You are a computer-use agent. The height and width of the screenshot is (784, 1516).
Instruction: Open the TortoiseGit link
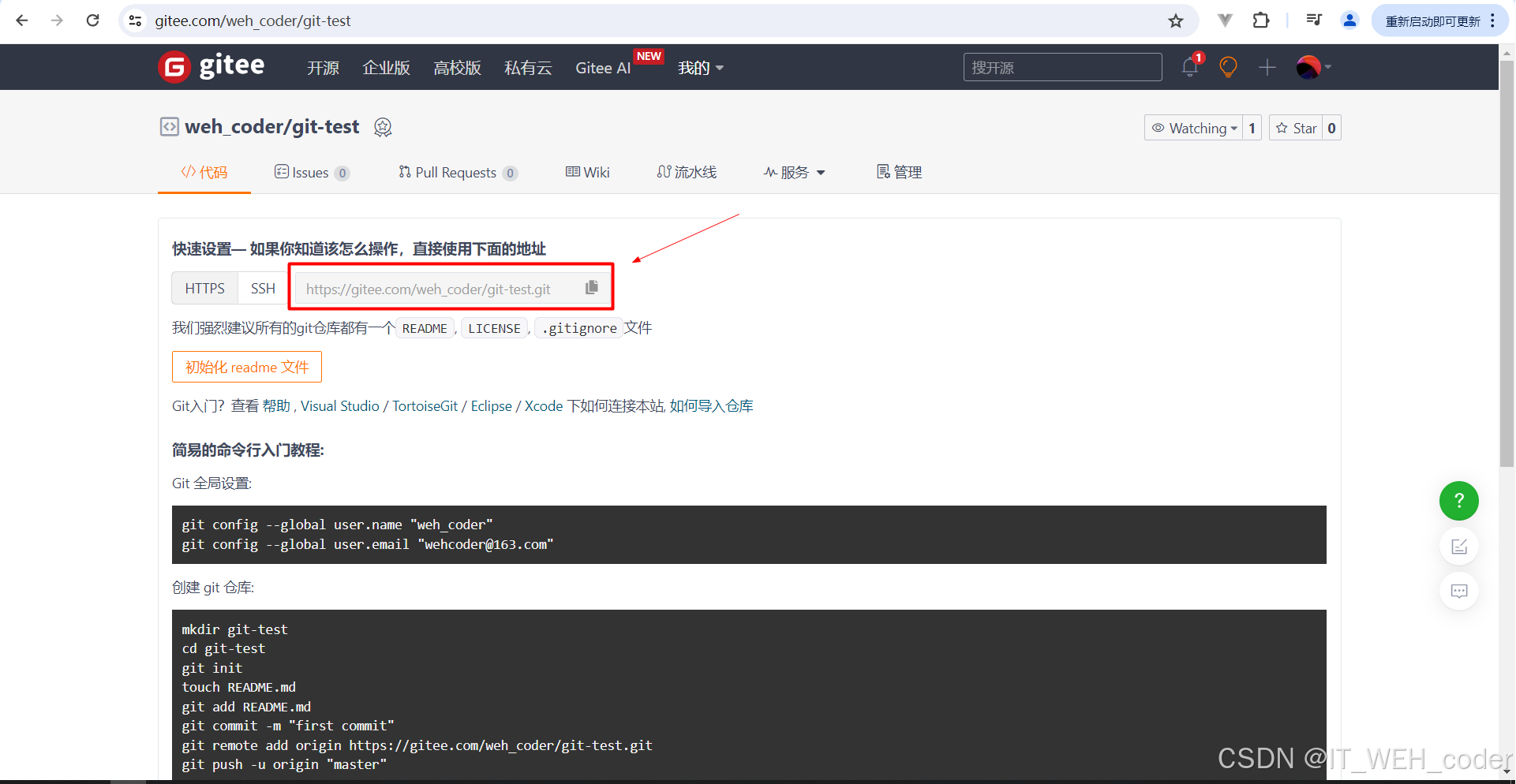(x=425, y=405)
